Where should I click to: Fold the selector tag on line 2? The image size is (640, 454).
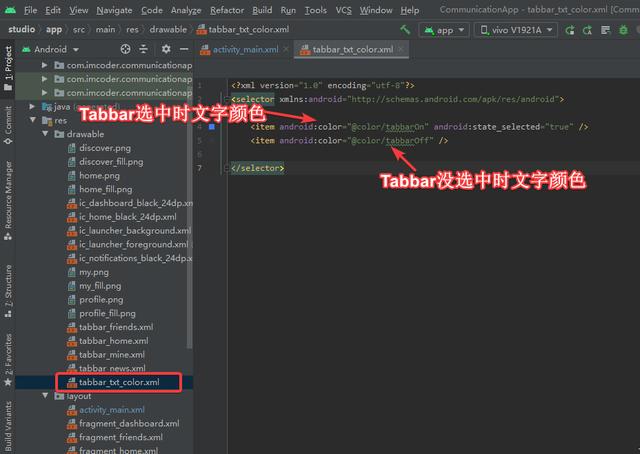point(227,99)
